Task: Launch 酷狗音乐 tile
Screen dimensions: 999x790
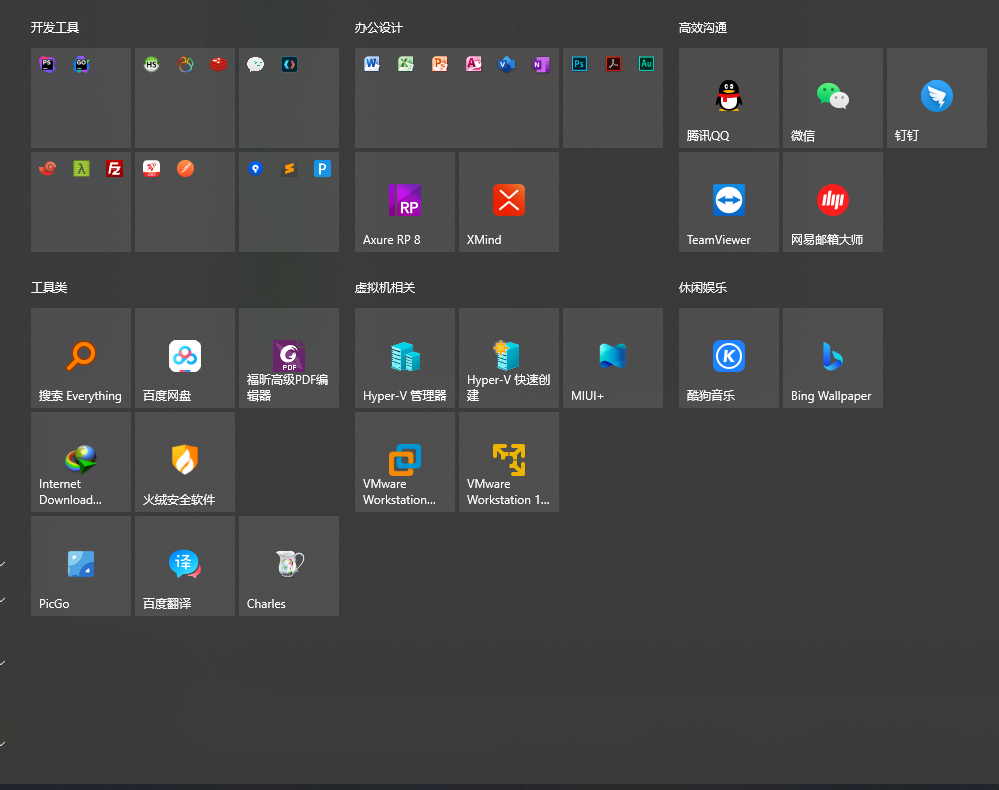Action: pyautogui.click(x=729, y=358)
